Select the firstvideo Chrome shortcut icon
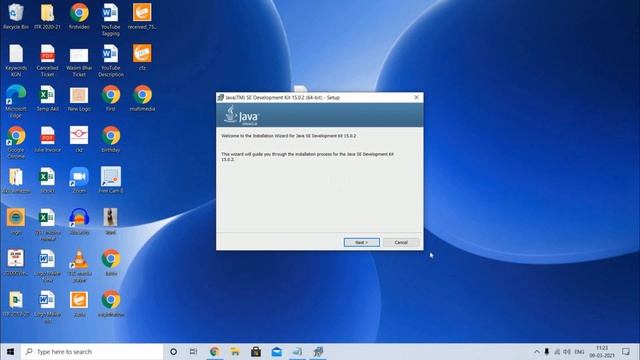This screenshot has height=360, width=640. pos(79,16)
